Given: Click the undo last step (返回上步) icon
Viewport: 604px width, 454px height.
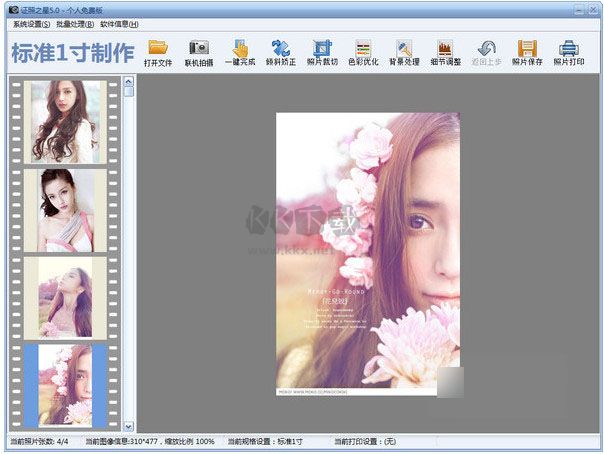Looking at the screenshot, I should point(486,48).
